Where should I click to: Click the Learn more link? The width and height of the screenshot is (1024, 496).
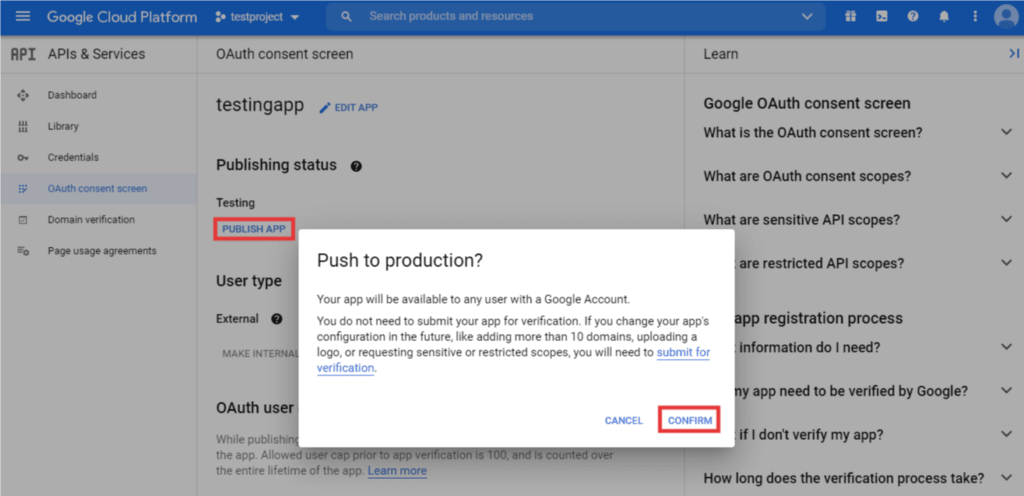(397, 471)
